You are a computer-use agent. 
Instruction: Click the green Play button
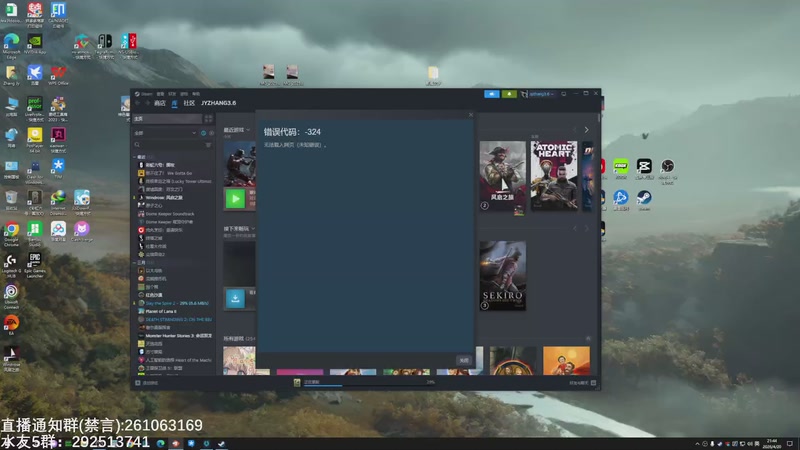[235, 198]
